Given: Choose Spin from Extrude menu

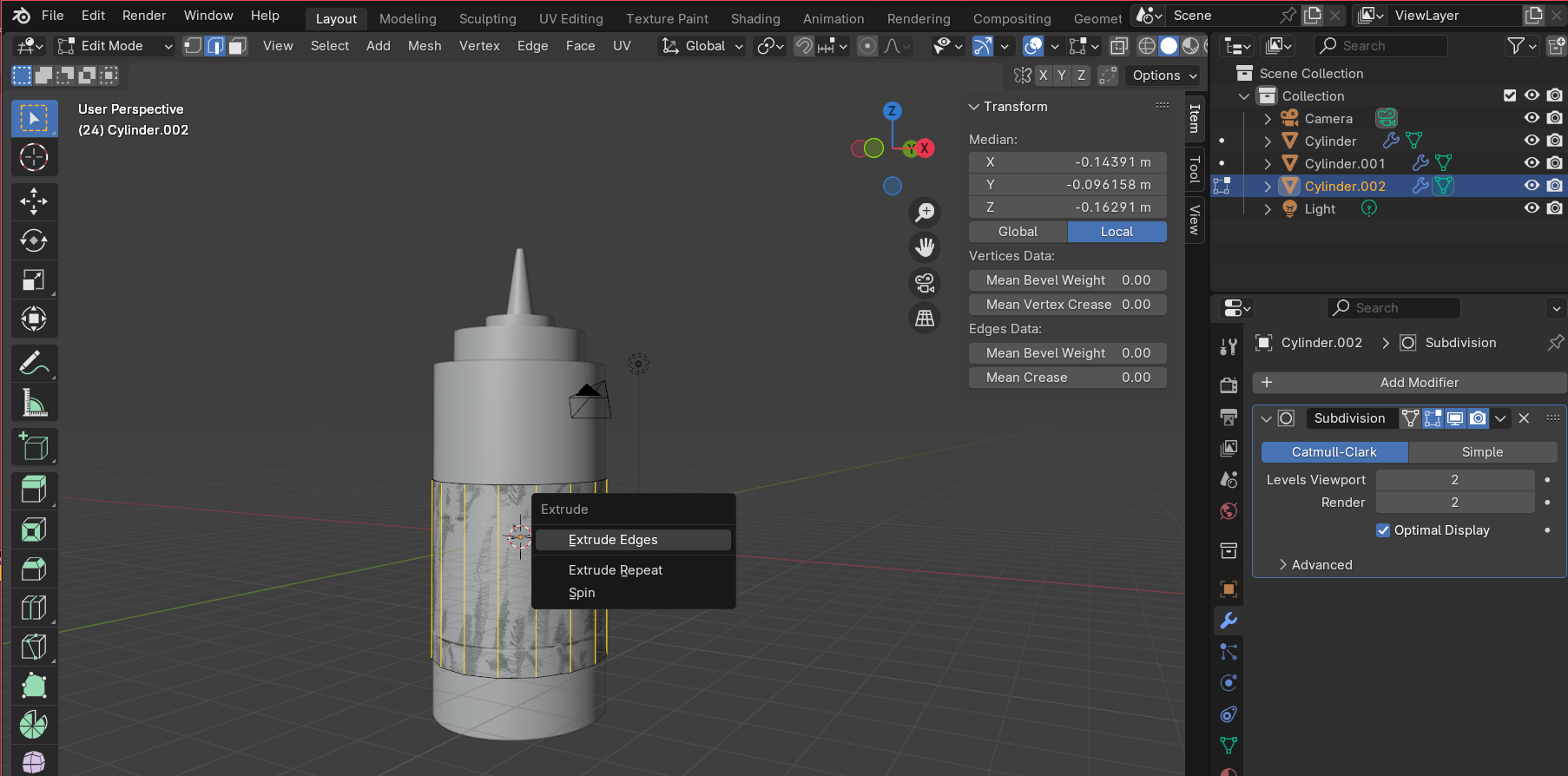Looking at the screenshot, I should point(633,593).
